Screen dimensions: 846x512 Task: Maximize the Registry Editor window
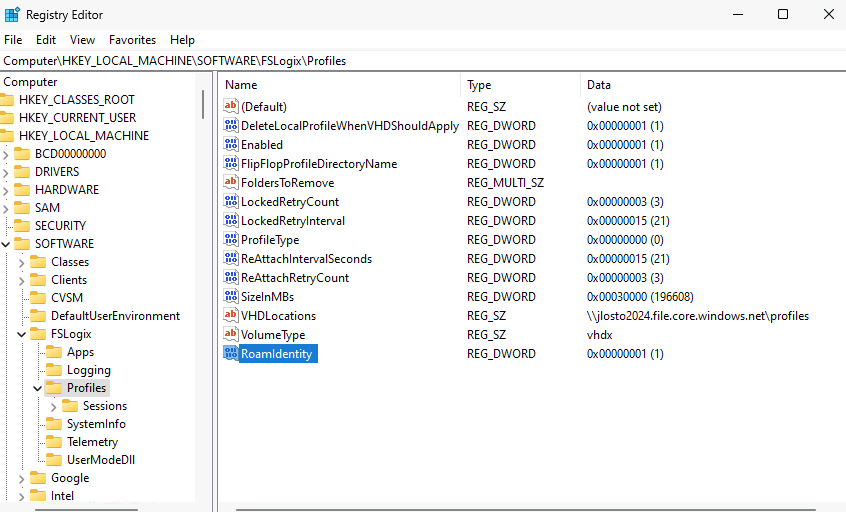point(783,15)
